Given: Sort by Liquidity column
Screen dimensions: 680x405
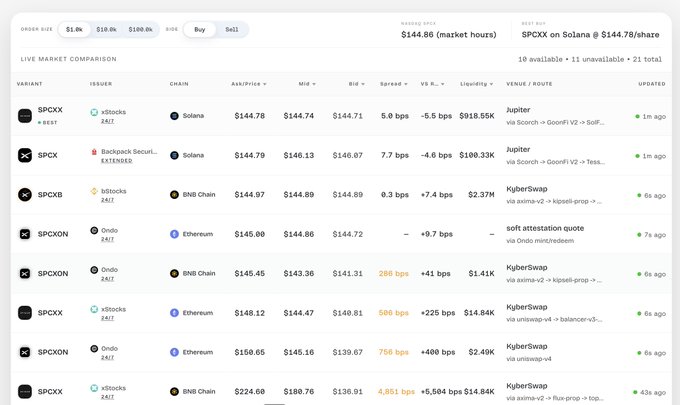Looking at the screenshot, I should [x=477, y=84].
